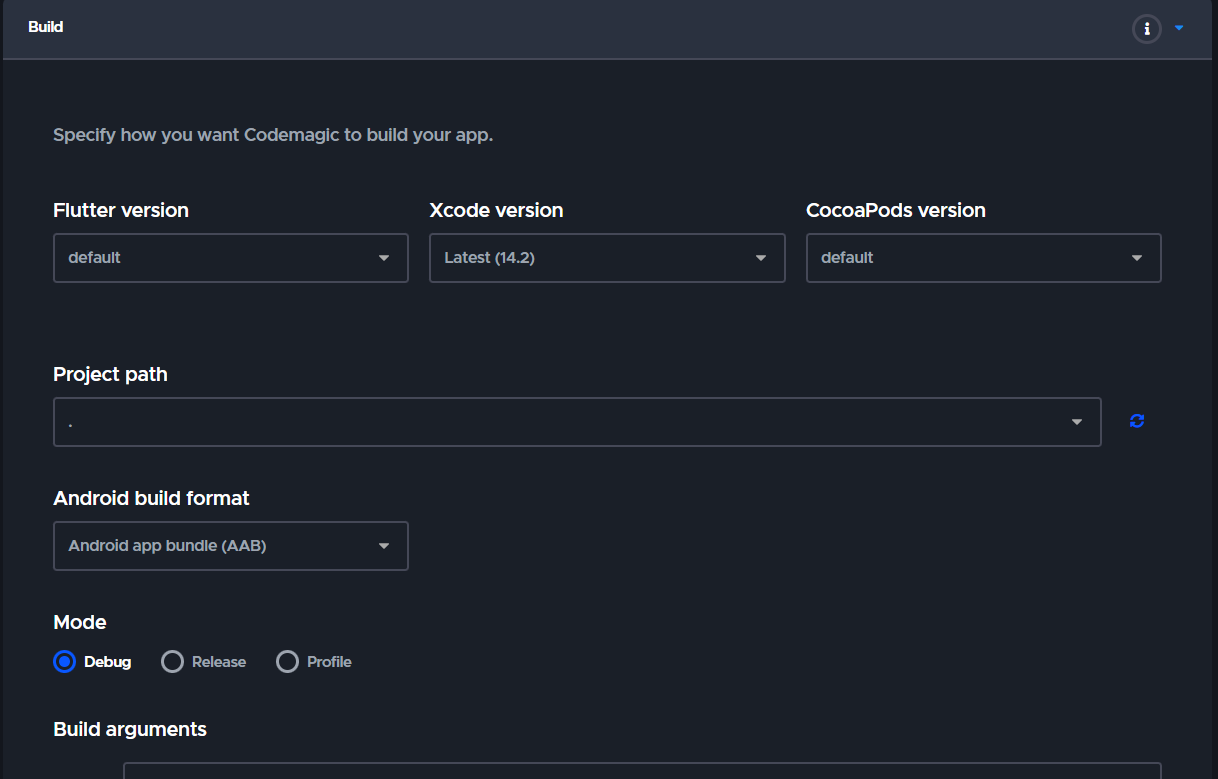Image resolution: width=1218 pixels, height=779 pixels.
Task: Click the Flutter version label
Action: 121,210
